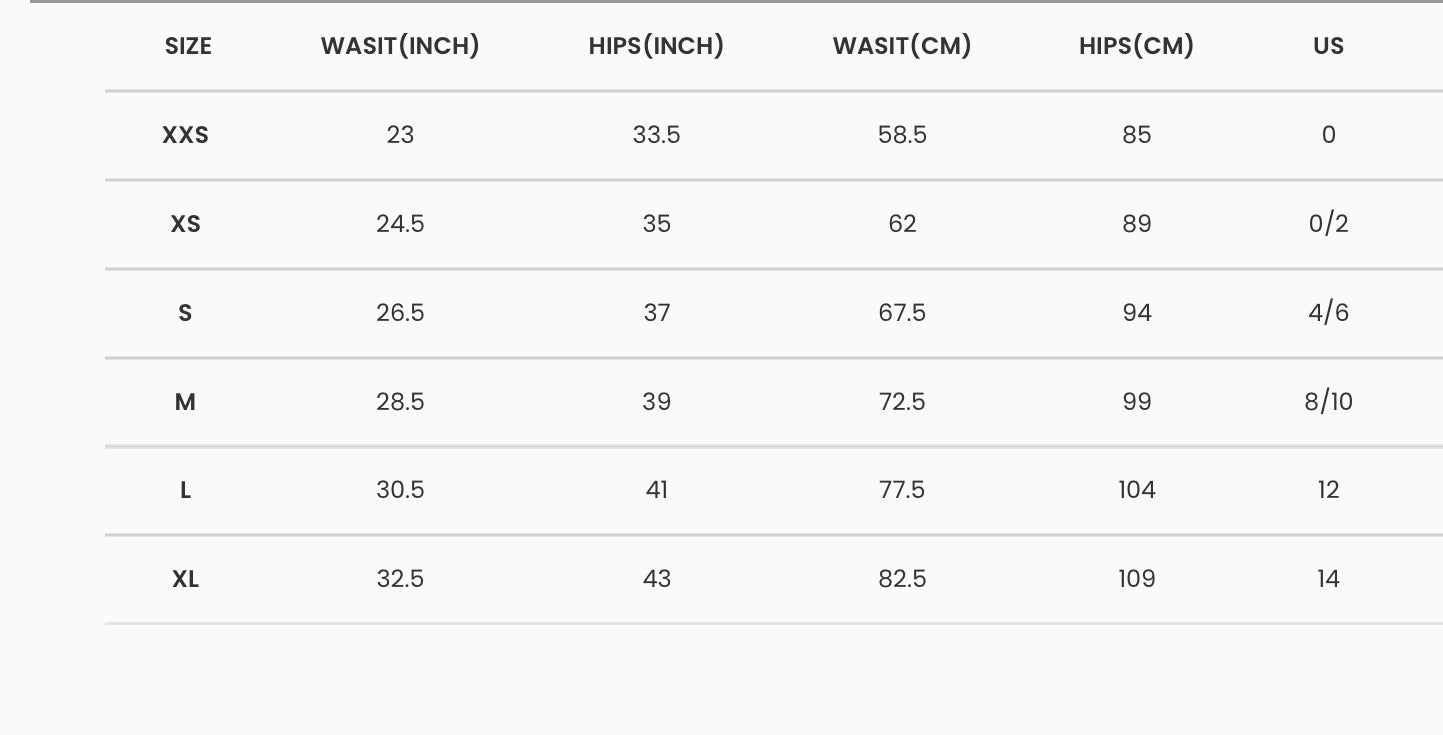Click the SIZE column header

188,46
